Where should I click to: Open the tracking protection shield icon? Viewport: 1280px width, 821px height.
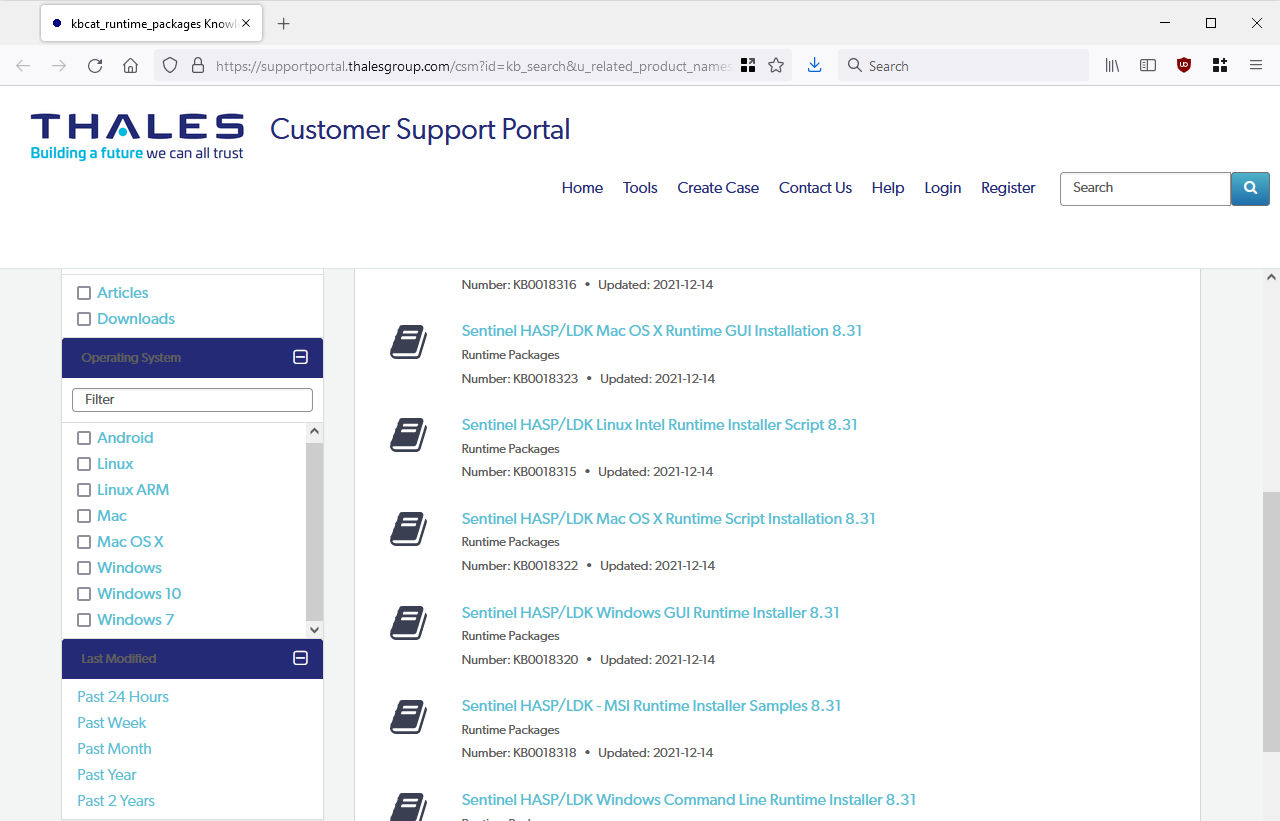pyautogui.click(x=170, y=66)
